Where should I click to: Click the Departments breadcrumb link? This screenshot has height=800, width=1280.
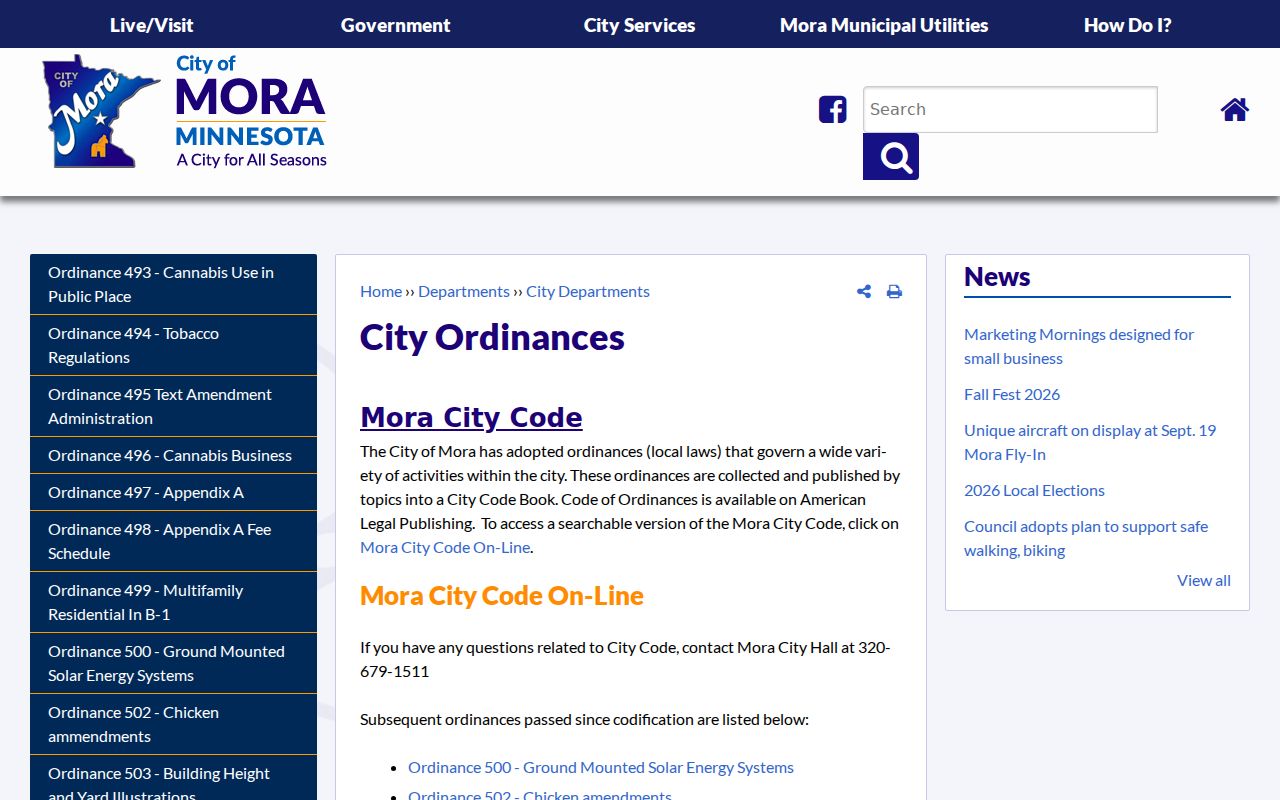click(464, 291)
